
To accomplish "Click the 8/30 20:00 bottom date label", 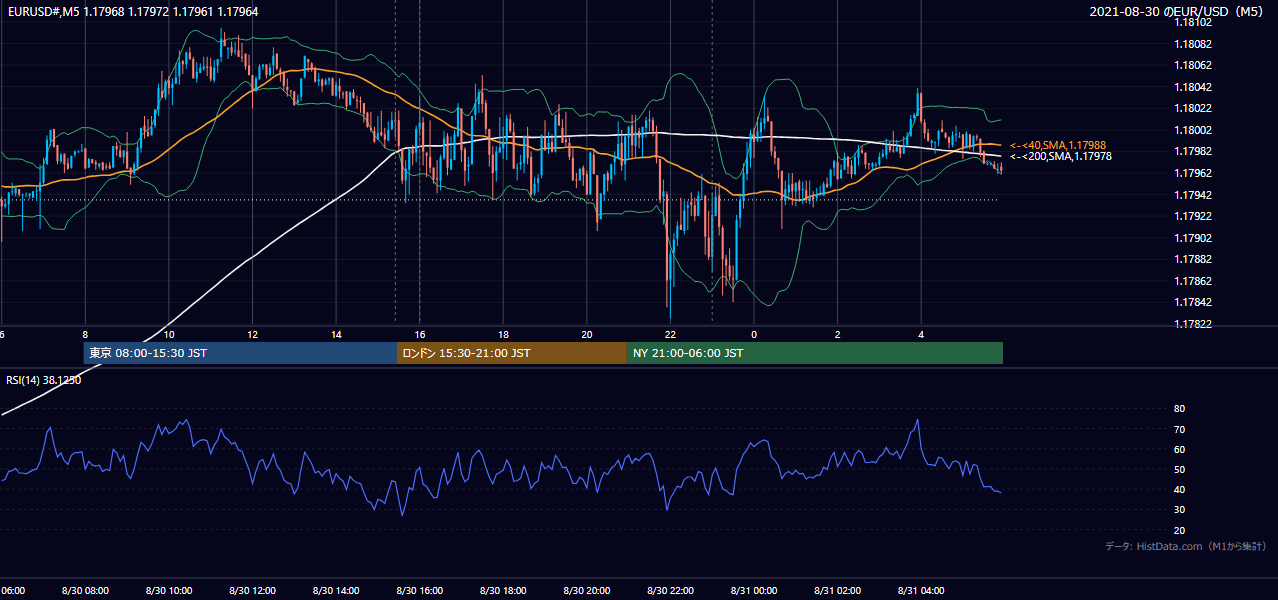I will pos(587,591).
